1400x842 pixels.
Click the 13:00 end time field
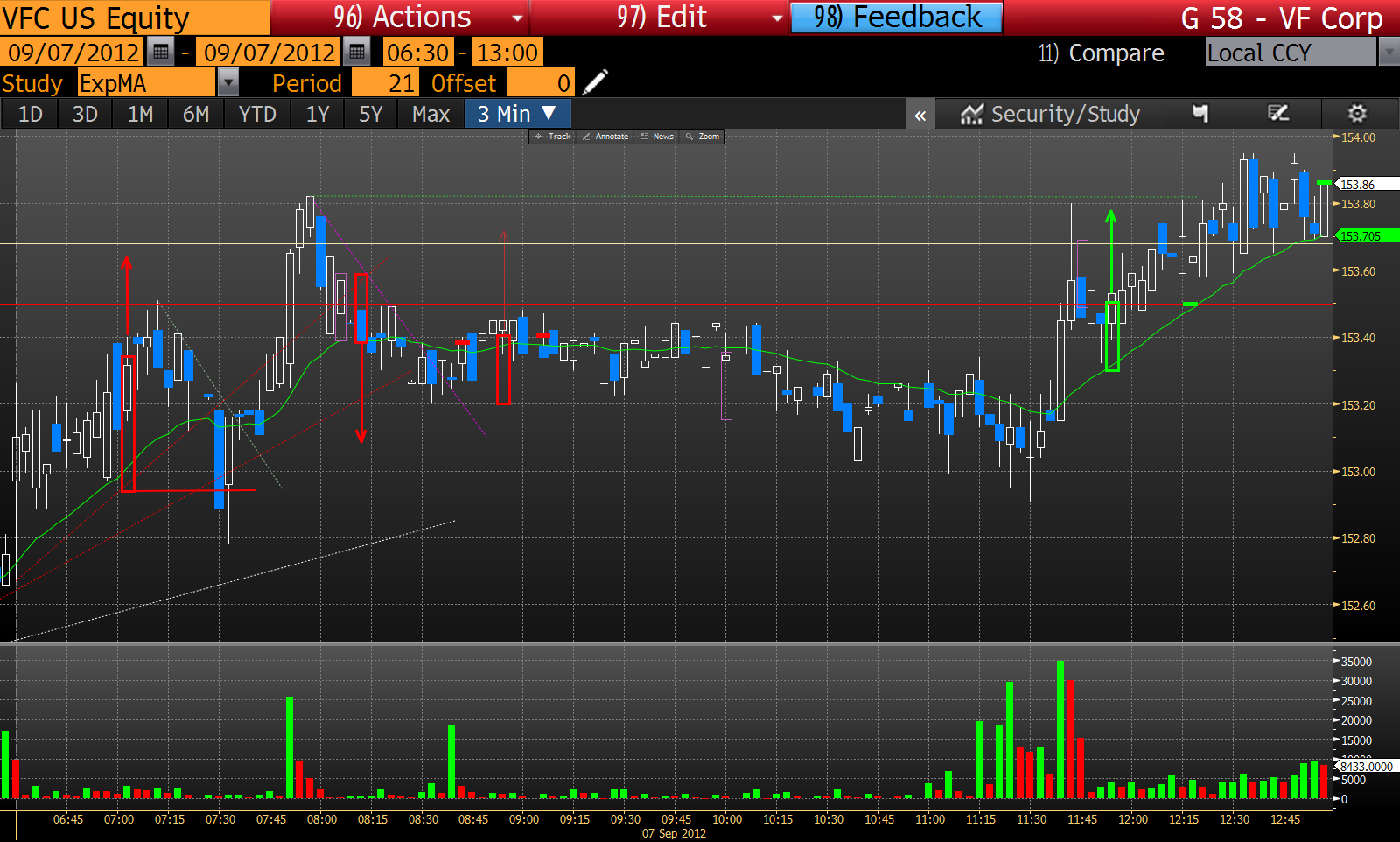coord(507,53)
